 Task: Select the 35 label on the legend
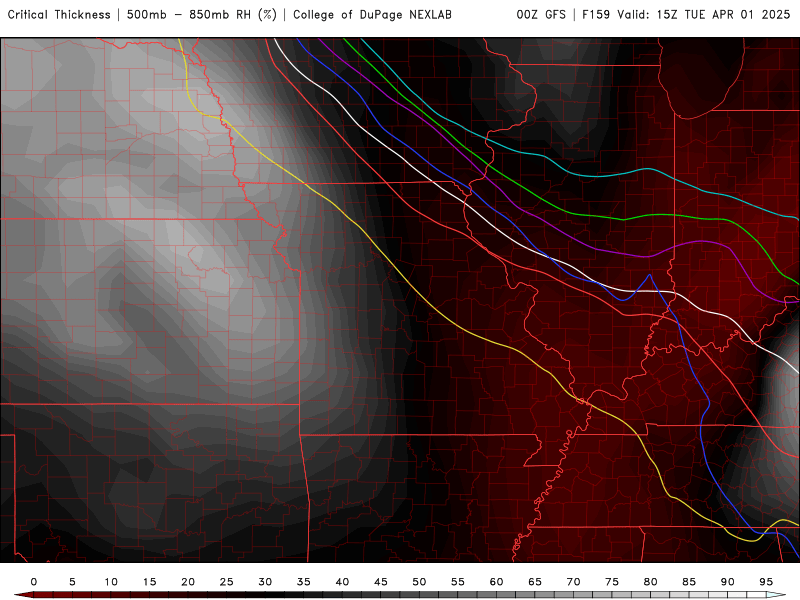point(304,582)
